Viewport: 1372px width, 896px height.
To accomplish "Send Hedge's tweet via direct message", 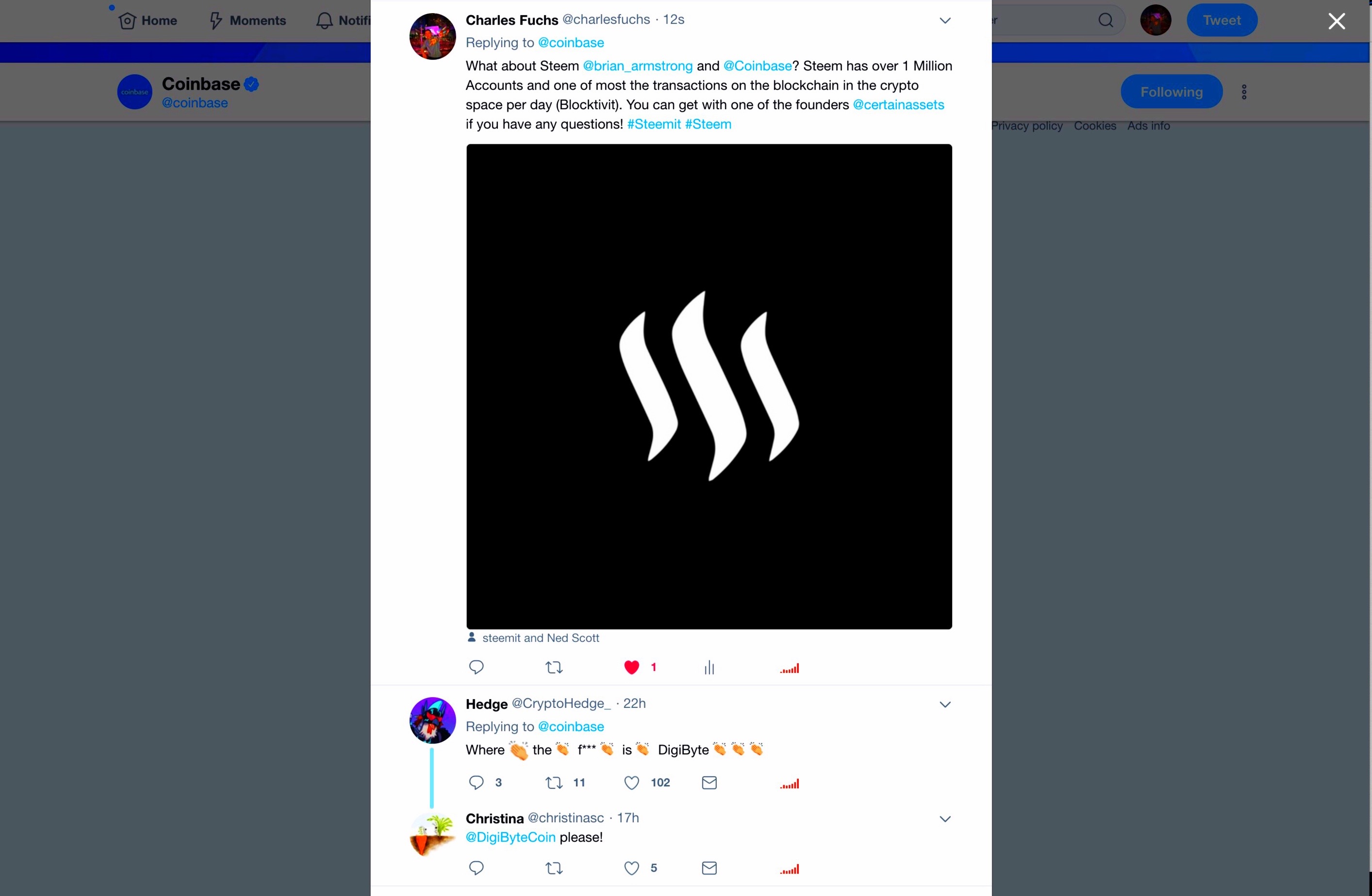I will click(709, 782).
